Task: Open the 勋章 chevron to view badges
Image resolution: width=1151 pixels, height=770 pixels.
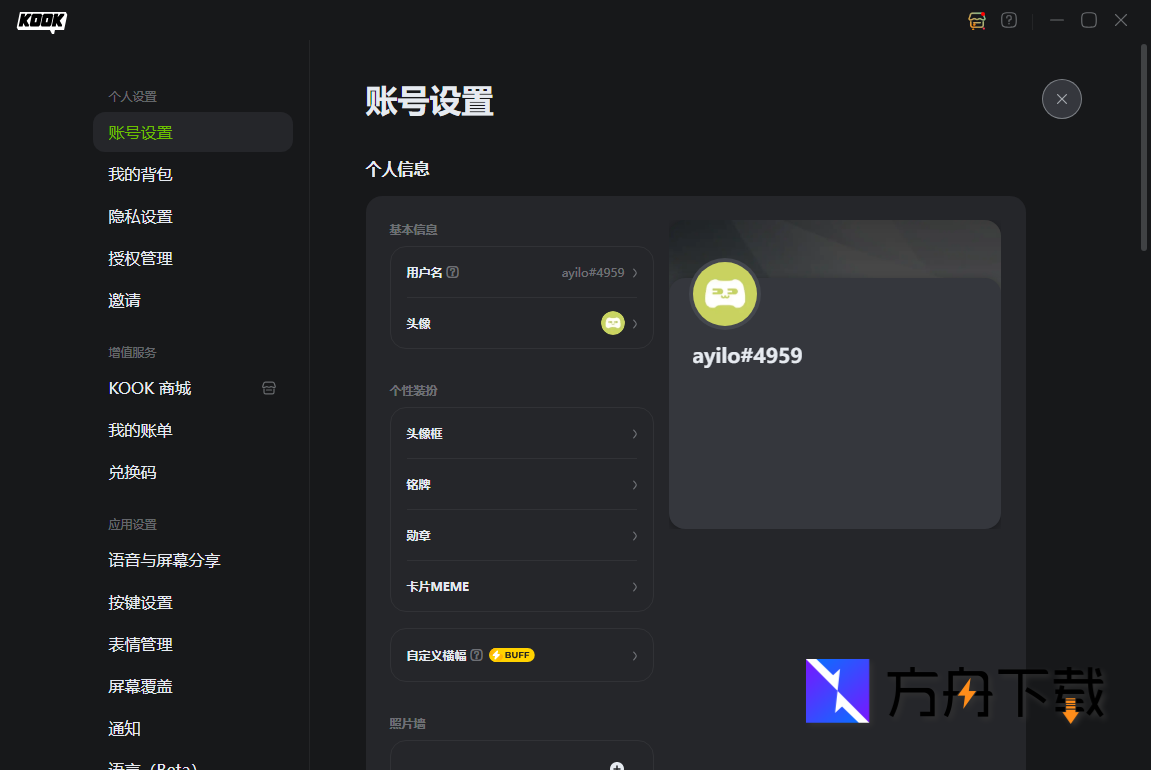Action: tap(635, 535)
